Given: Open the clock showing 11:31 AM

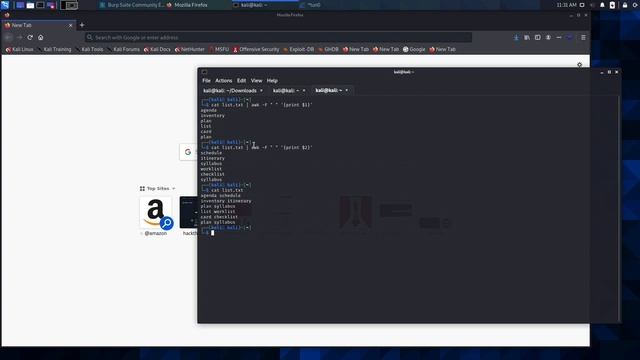Looking at the screenshot, I should pyautogui.click(x=567, y=5).
